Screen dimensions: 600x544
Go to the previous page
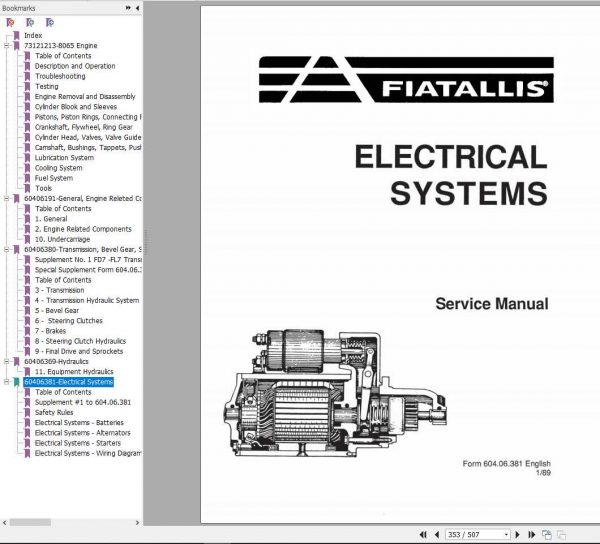(437, 534)
